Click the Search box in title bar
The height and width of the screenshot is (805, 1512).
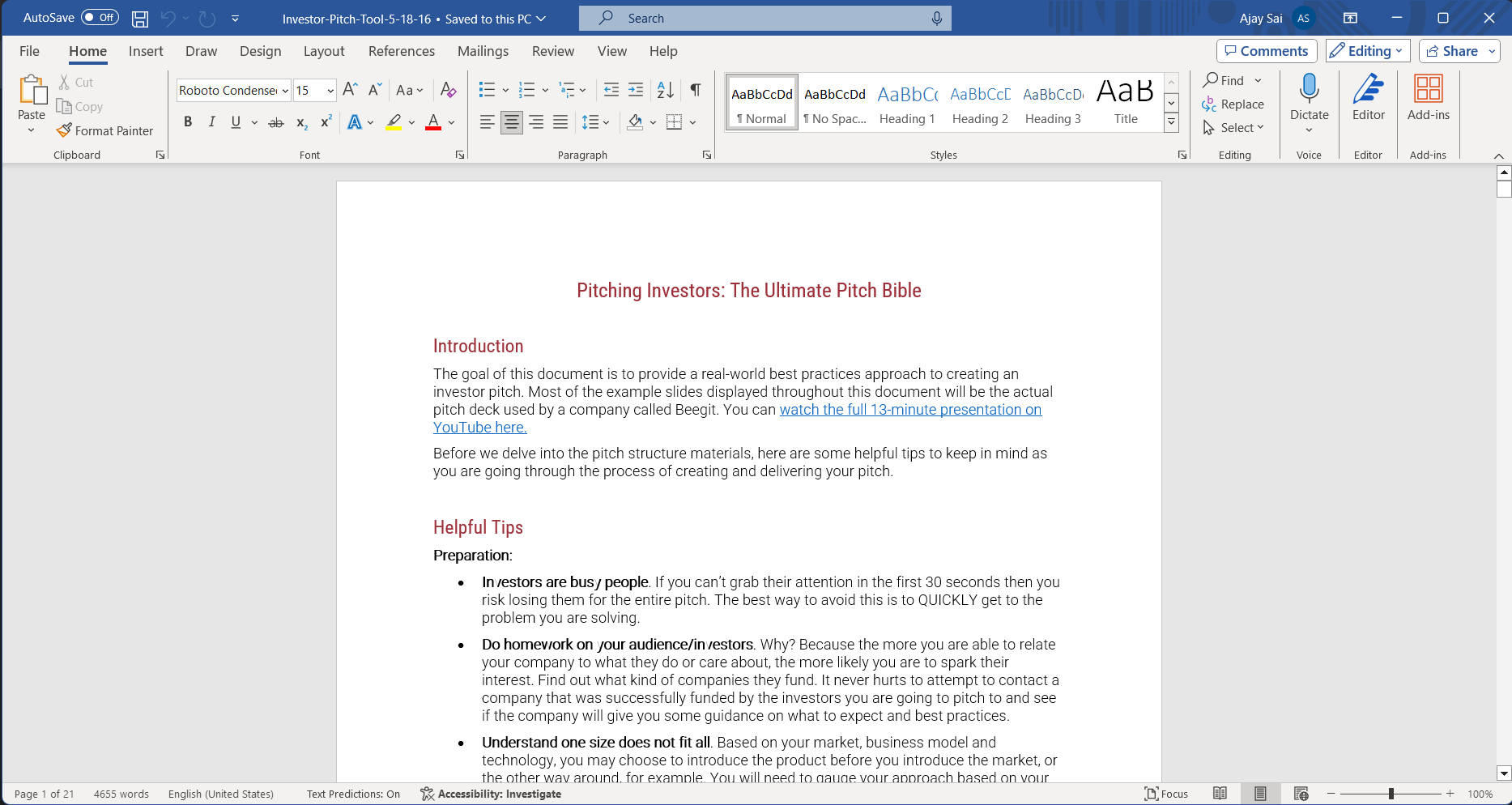click(x=765, y=18)
